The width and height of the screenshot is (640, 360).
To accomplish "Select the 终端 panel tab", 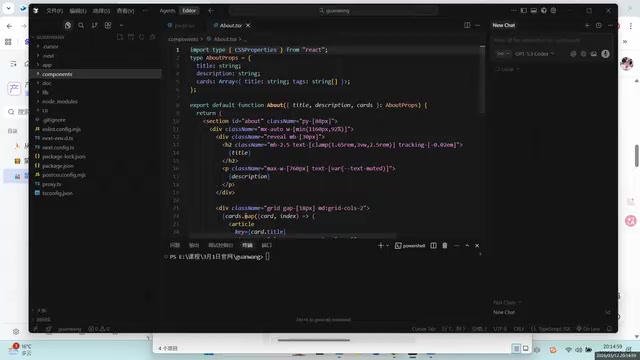I will click(247, 245).
